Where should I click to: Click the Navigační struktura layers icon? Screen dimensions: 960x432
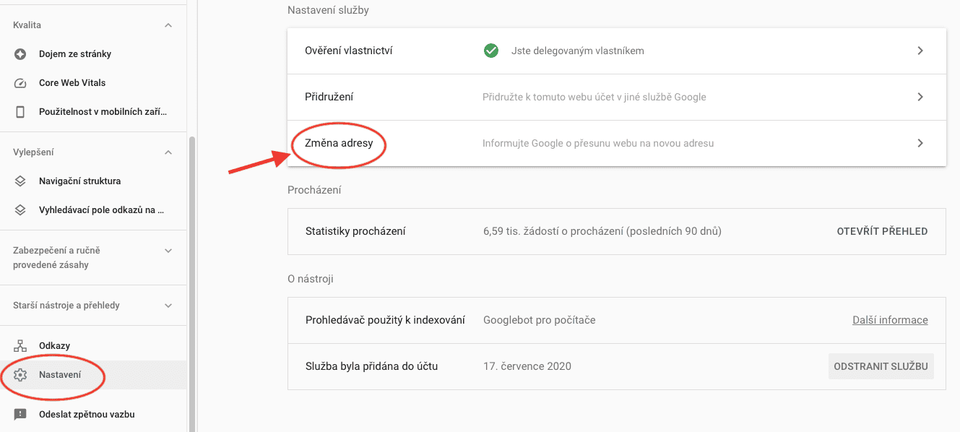[x=20, y=181]
